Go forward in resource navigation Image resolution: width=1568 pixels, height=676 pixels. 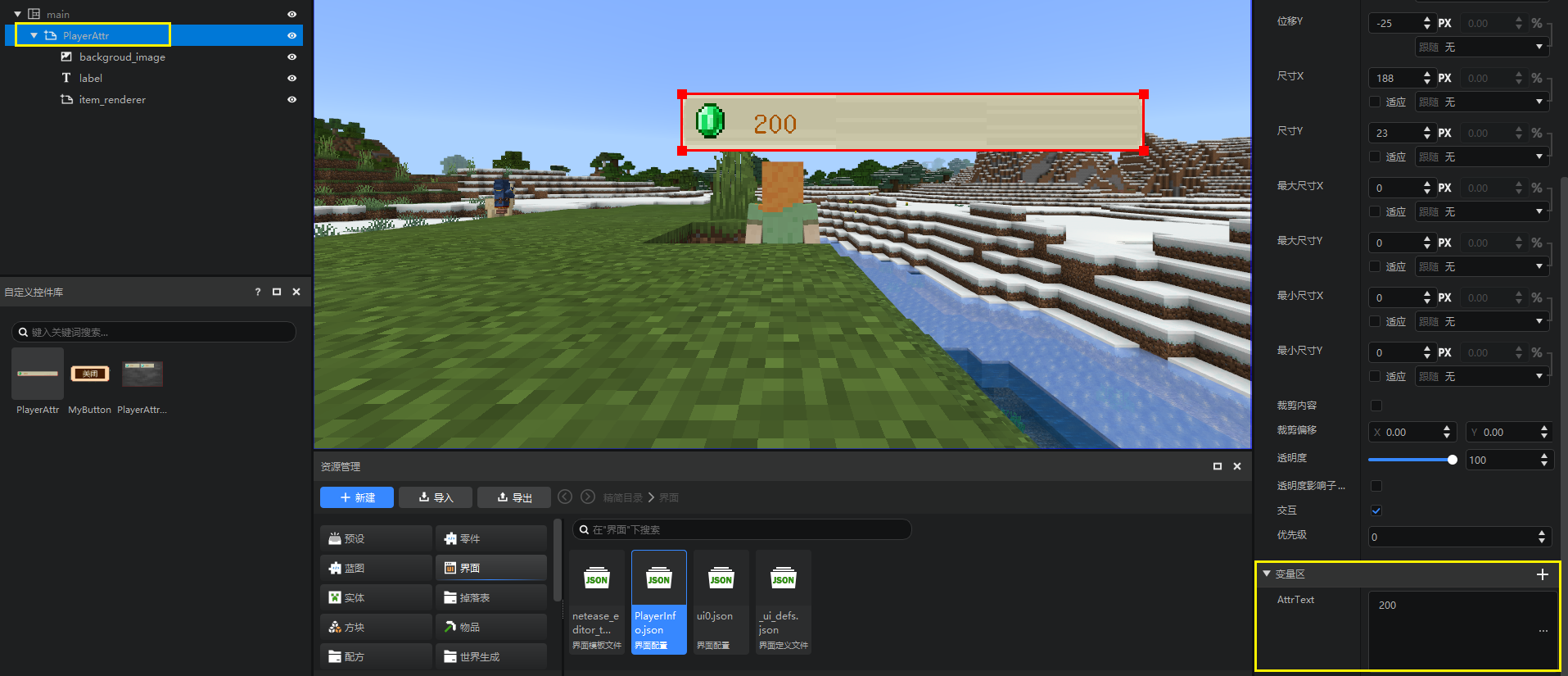tap(588, 497)
